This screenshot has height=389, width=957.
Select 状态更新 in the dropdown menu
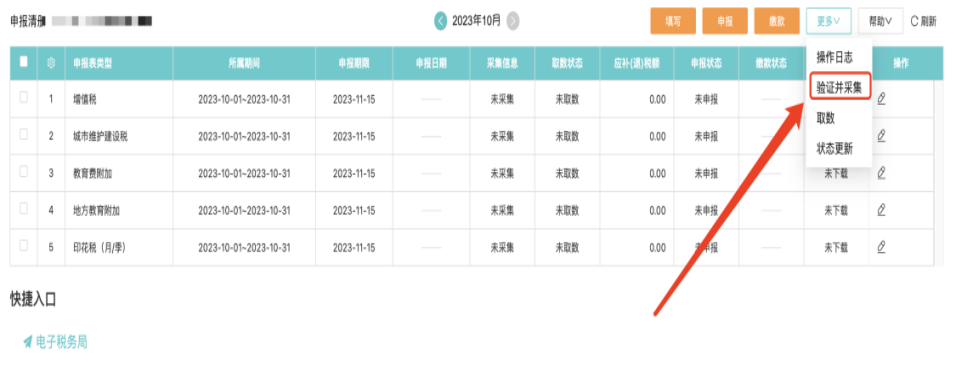coord(834,149)
